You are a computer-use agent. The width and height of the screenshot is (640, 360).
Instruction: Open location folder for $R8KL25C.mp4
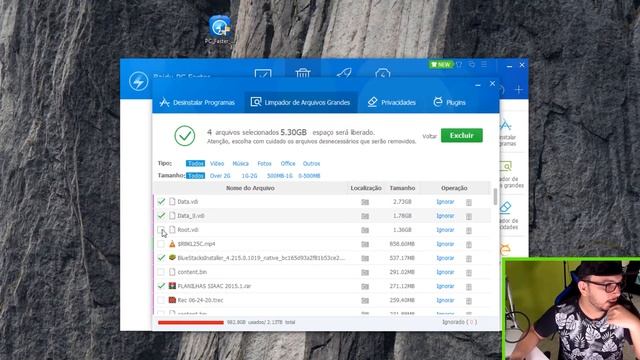point(365,244)
